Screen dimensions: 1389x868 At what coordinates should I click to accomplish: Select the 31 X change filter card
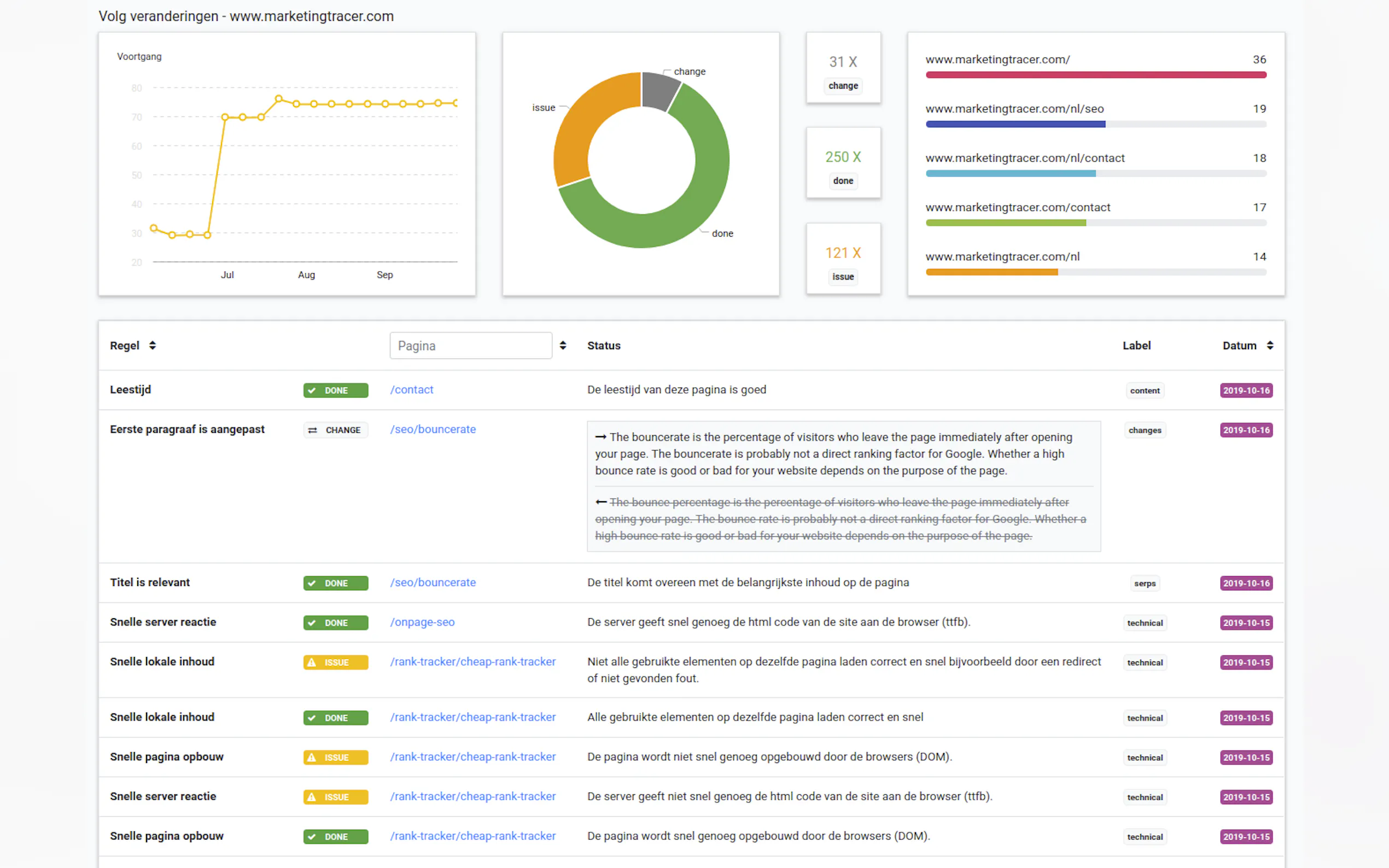(x=843, y=68)
